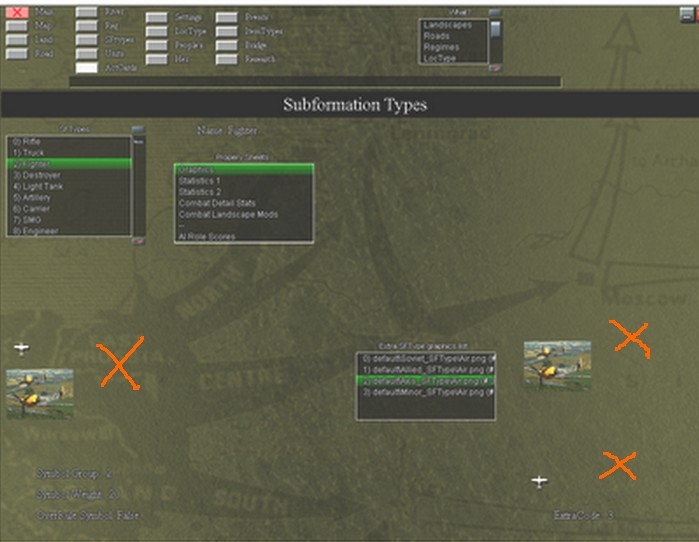The height and width of the screenshot is (542, 699).
Task: Open the Peoples editor button
Action: pos(156,45)
